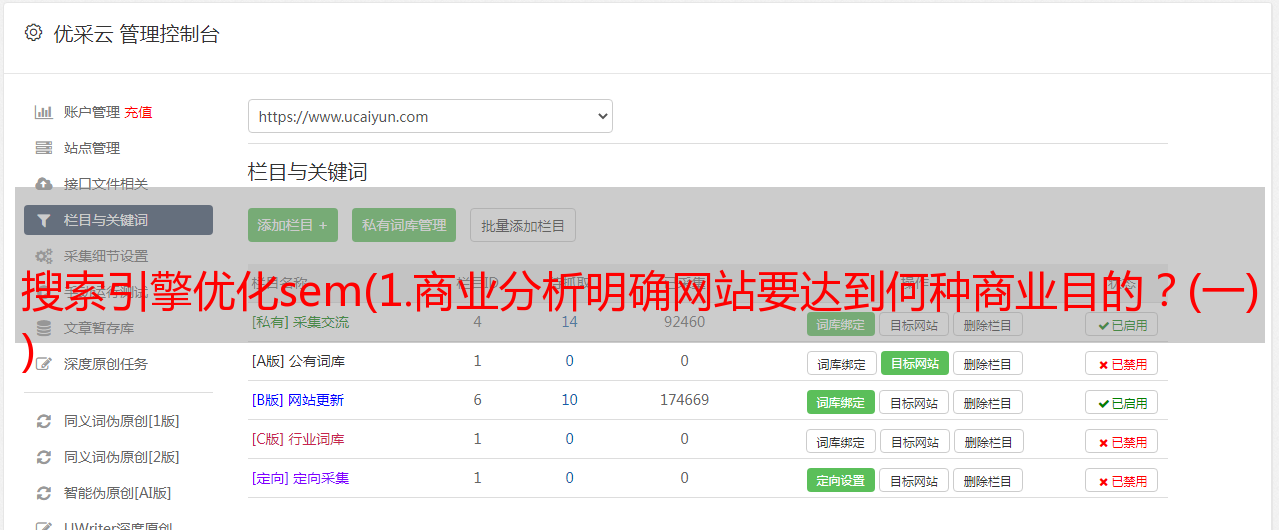
Task: Click the [私有] 采集交流 column name
Action: point(300,322)
